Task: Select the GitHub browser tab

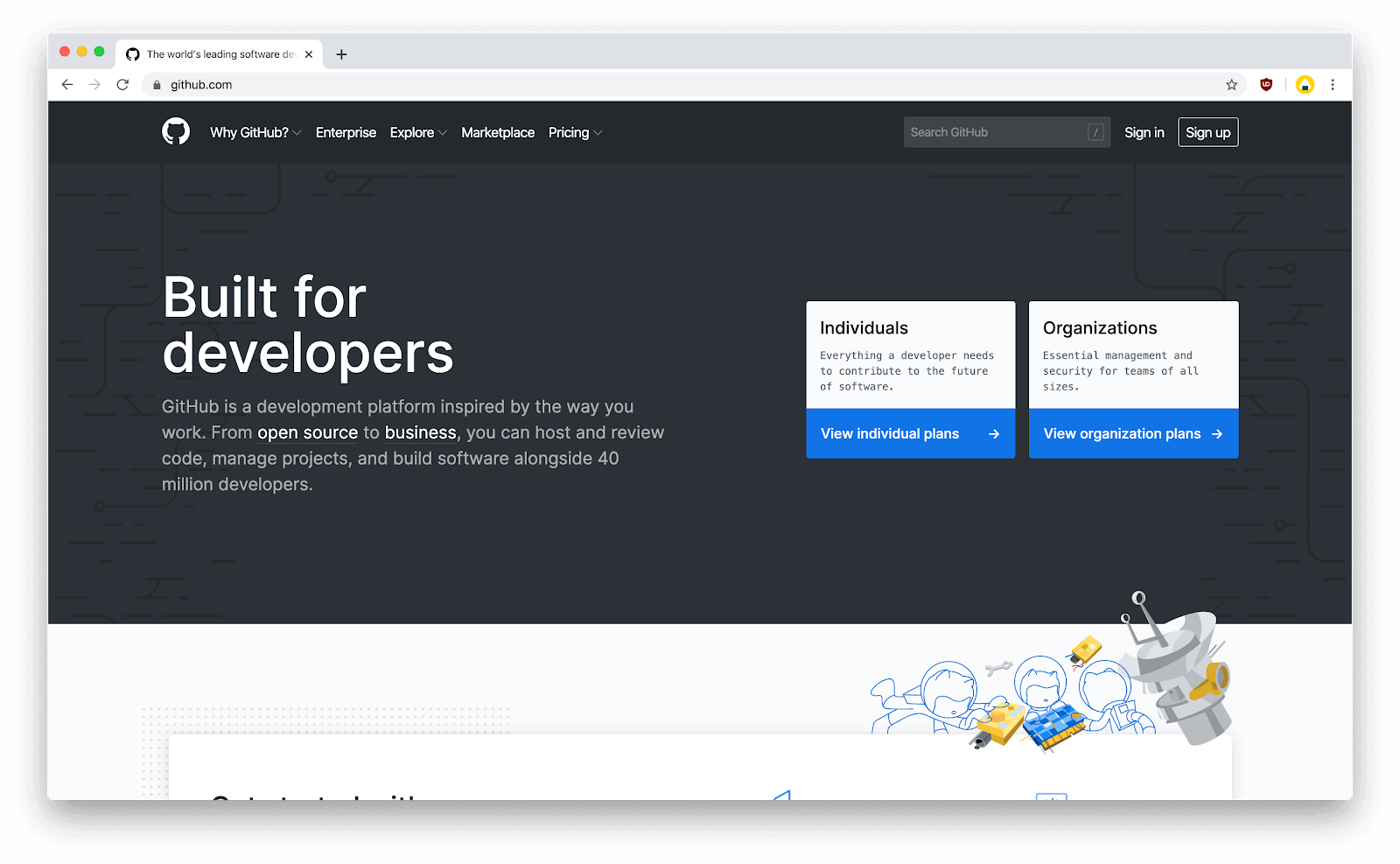Action: pyautogui.click(x=219, y=54)
